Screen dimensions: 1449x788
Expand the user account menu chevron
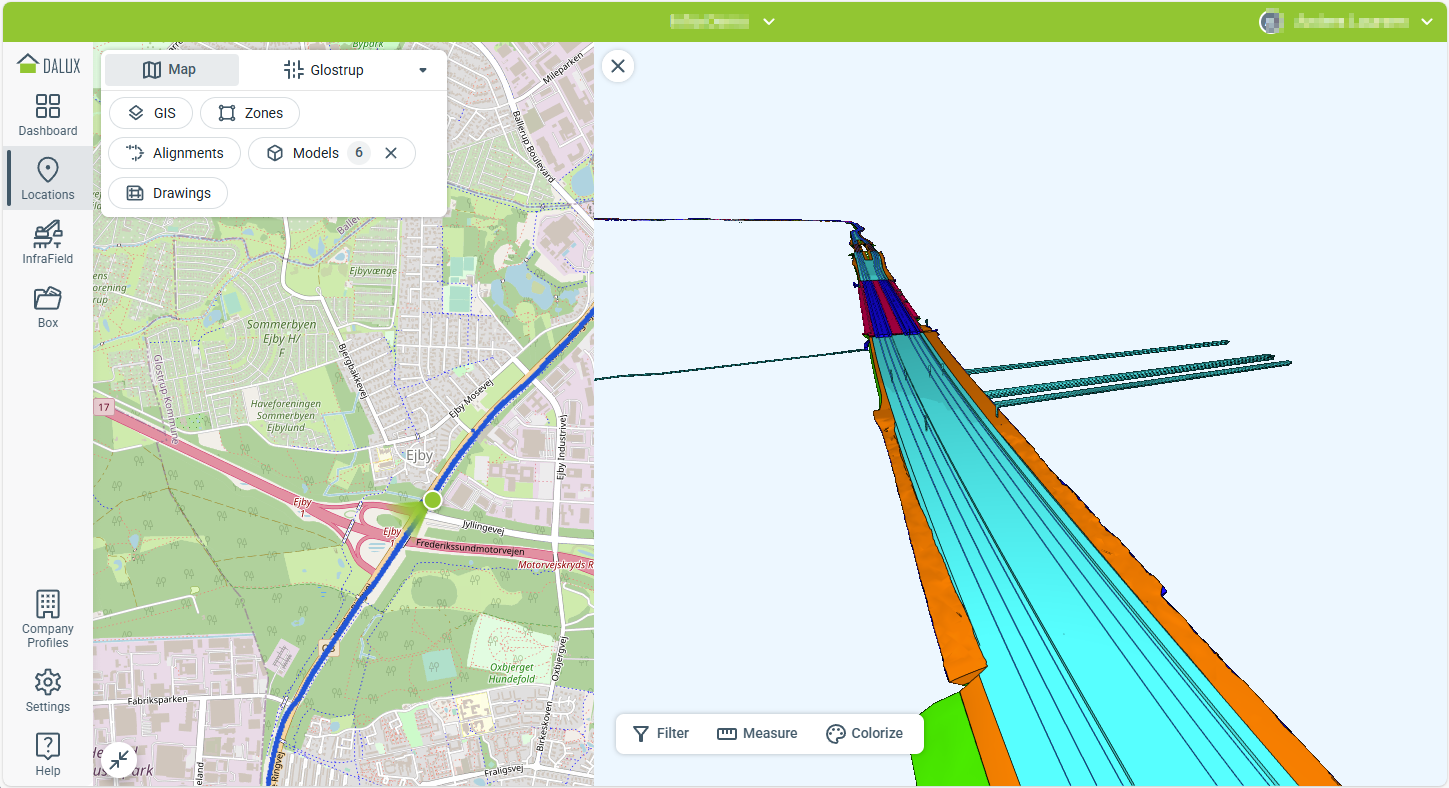click(x=1427, y=22)
